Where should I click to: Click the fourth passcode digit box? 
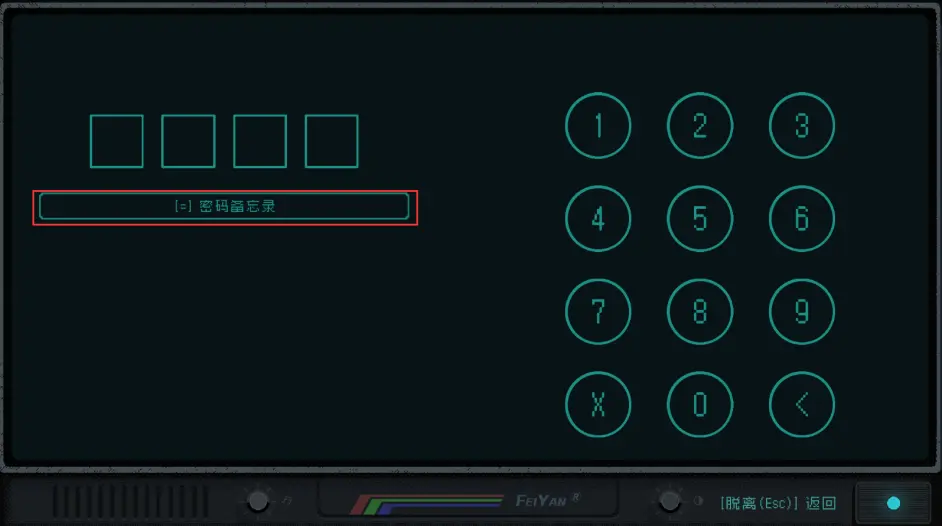click(x=332, y=141)
